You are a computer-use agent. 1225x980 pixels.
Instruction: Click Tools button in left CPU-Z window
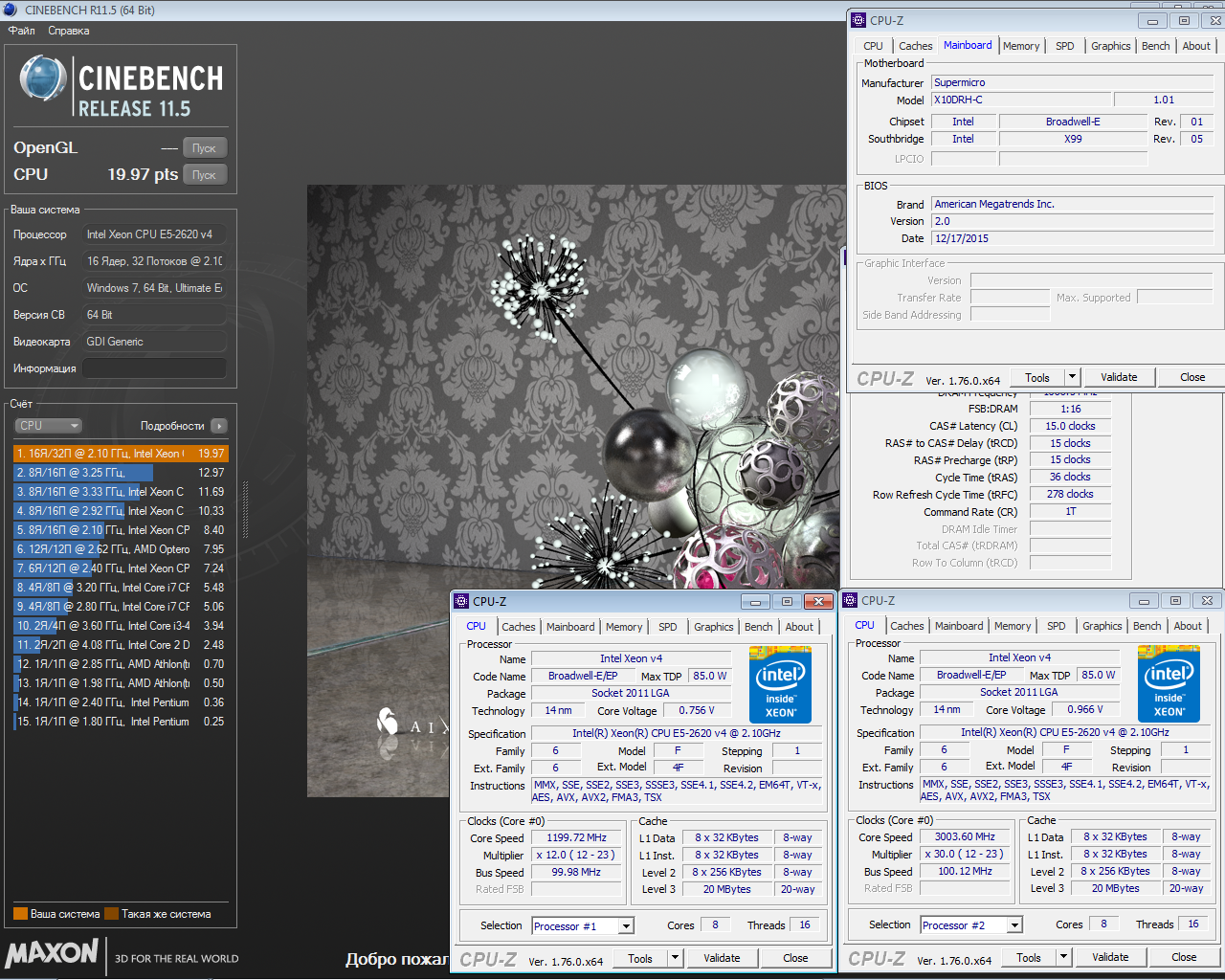click(640, 958)
